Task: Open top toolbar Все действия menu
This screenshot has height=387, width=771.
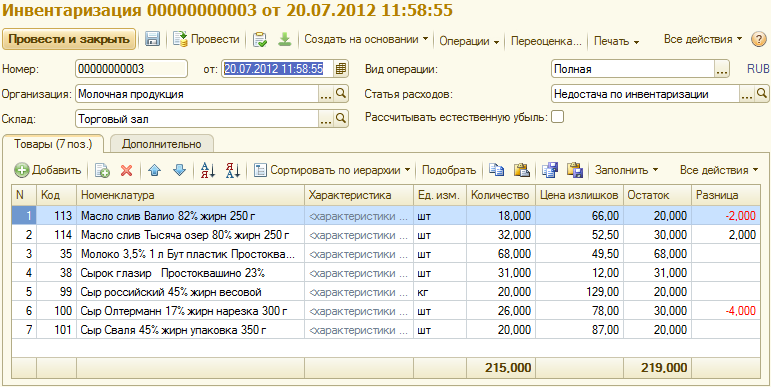Action: [703, 39]
